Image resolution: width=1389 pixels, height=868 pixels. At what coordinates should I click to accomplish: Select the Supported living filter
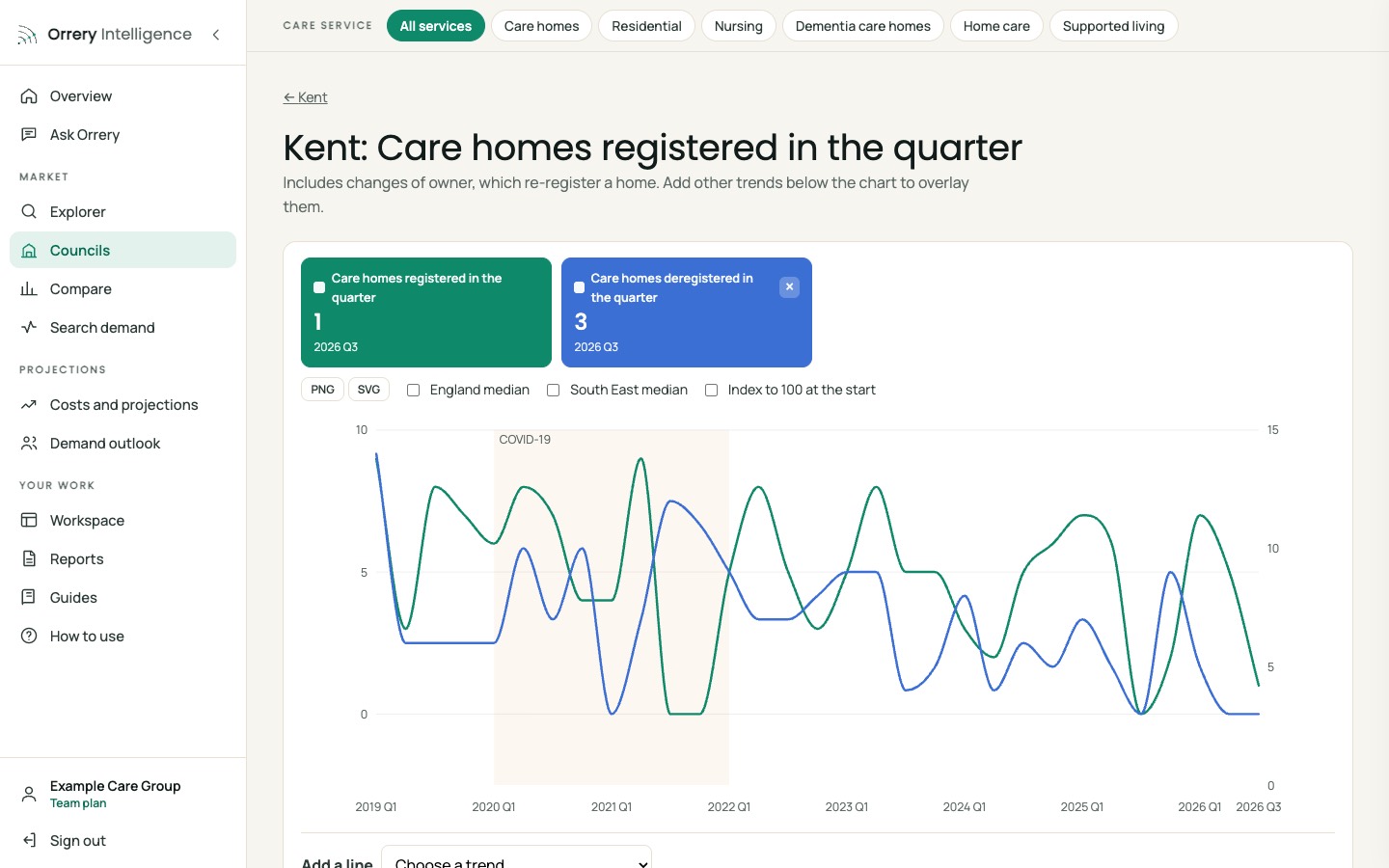click(x=1114, y=26)
